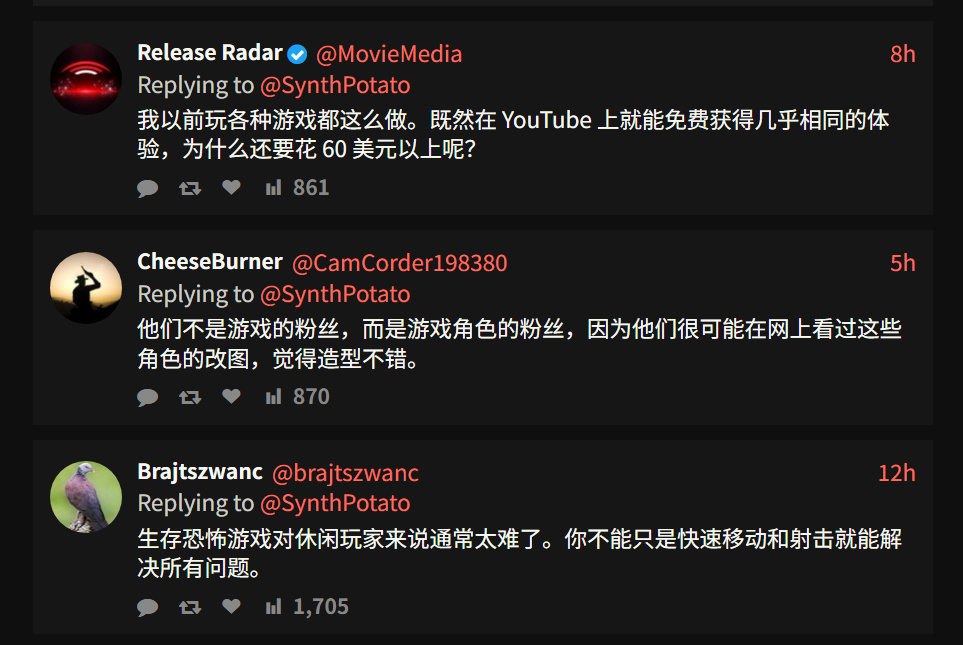The height and width of the screenshot is (645, 963).
Task: Like Brajtszwanc's tweet
Action: [231, 606]
